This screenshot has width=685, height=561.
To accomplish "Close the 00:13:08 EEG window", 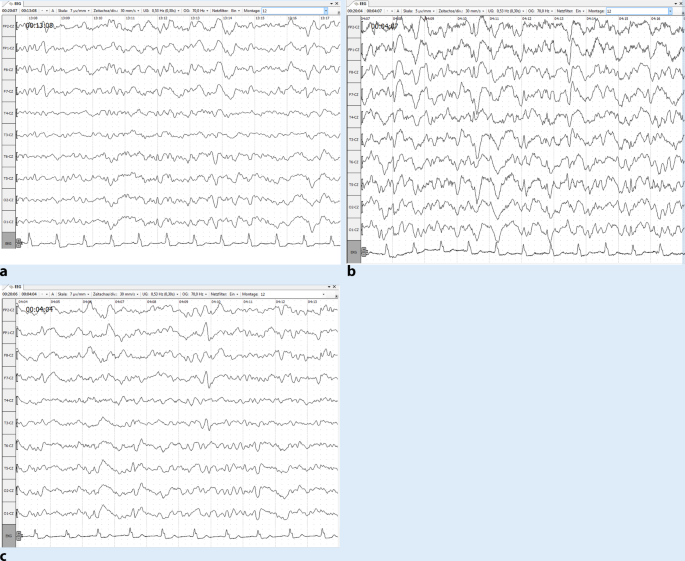I will 336,3.
